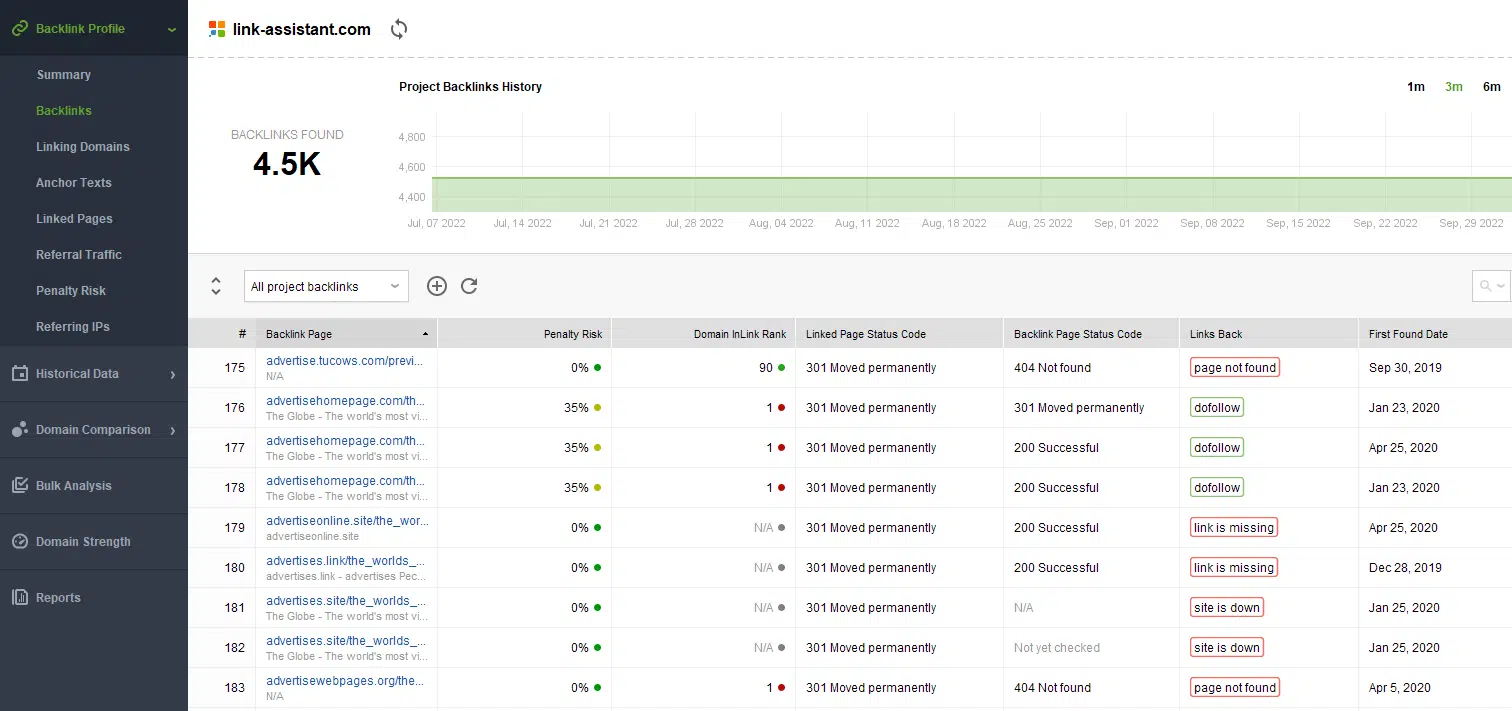Click Apr 5, 2020 first found date
The width and height of the screenshot is (1512, 711).
pyautogui.click(x=1400, y=688)
